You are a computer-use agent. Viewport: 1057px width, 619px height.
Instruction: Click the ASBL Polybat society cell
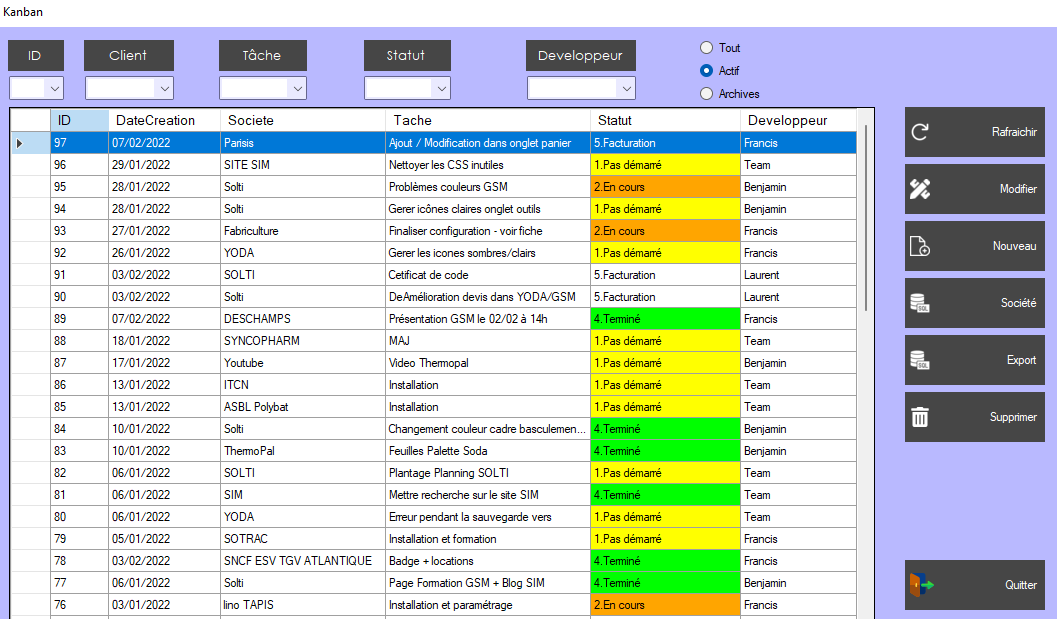(x=303, y=407)
